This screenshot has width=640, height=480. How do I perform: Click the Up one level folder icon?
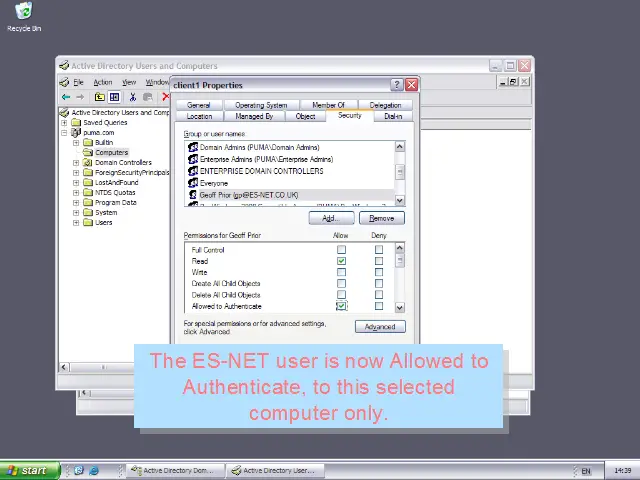click(x=100, y=97)
